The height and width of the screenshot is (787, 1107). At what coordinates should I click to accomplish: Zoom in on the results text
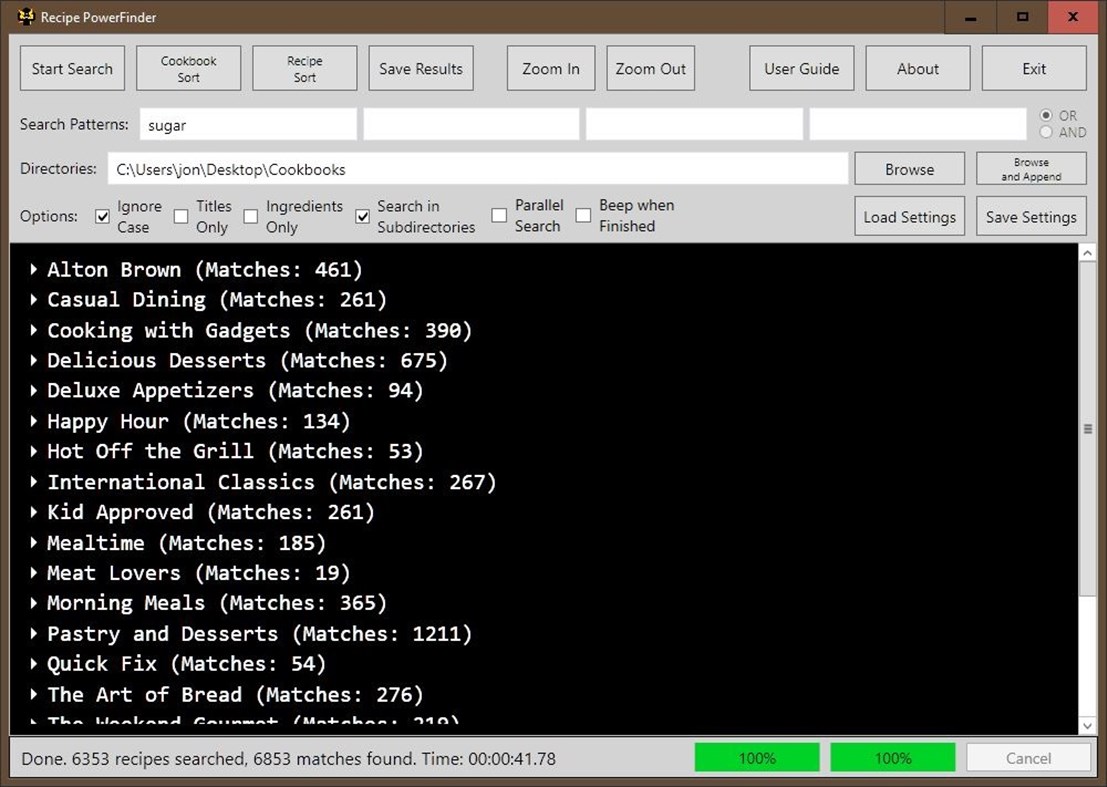pos(550,68)
